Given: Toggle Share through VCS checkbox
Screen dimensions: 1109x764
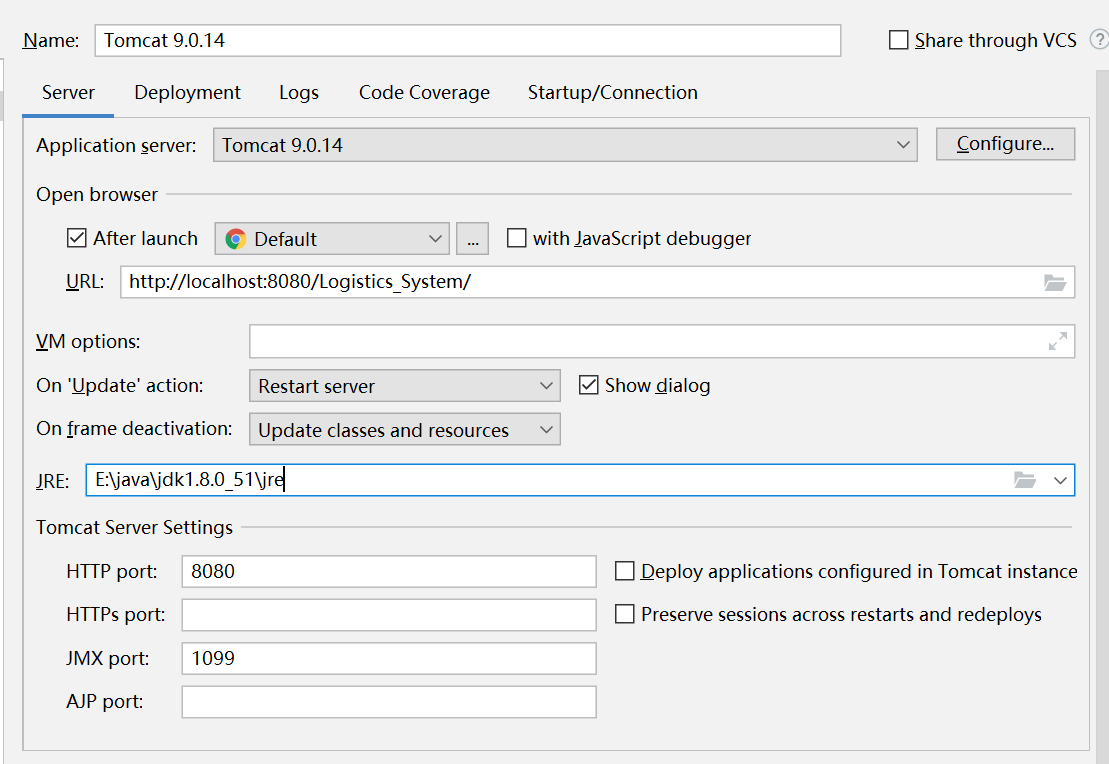Looking at the screenshot, I should 898,40.
